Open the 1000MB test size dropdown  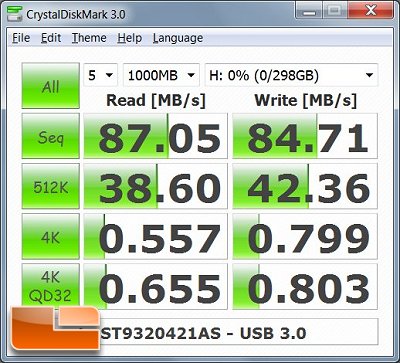coord(162,75)
